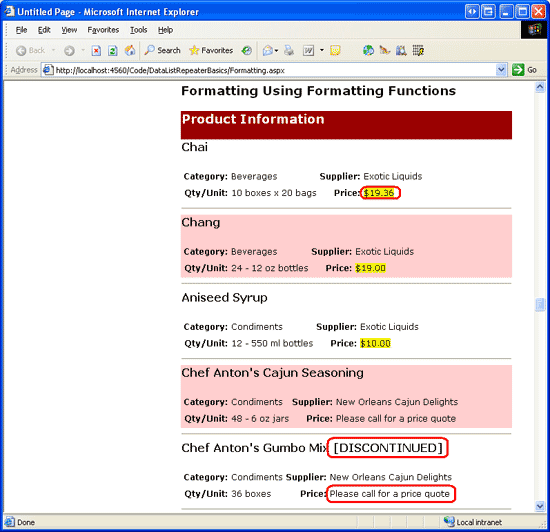Expand the Edit with Word dropdown arrow
Image resolution: width=550 pixels, height=532 pixels.
point(322,50)
